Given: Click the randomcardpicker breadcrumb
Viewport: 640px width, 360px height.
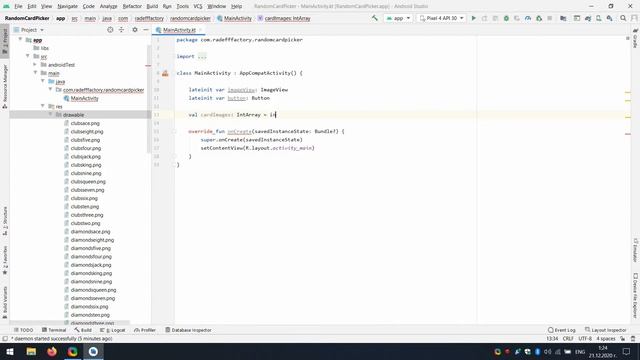Looking at the screenshot, I should click(190, 18).
